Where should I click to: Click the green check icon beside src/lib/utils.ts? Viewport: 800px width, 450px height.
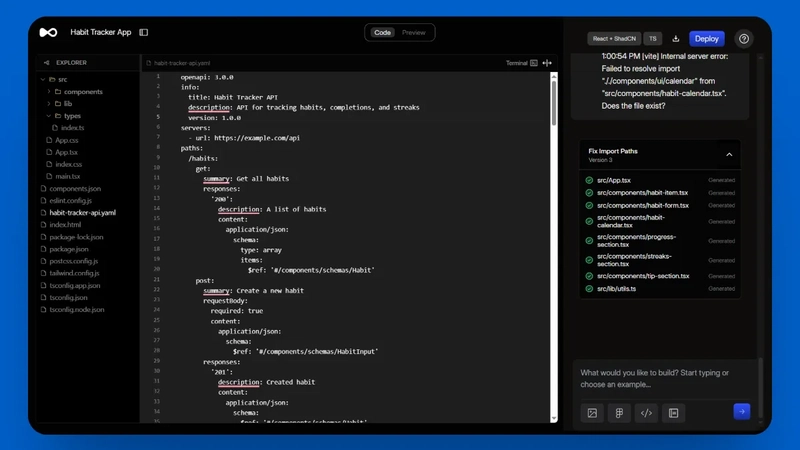click(x=589, y=289)
